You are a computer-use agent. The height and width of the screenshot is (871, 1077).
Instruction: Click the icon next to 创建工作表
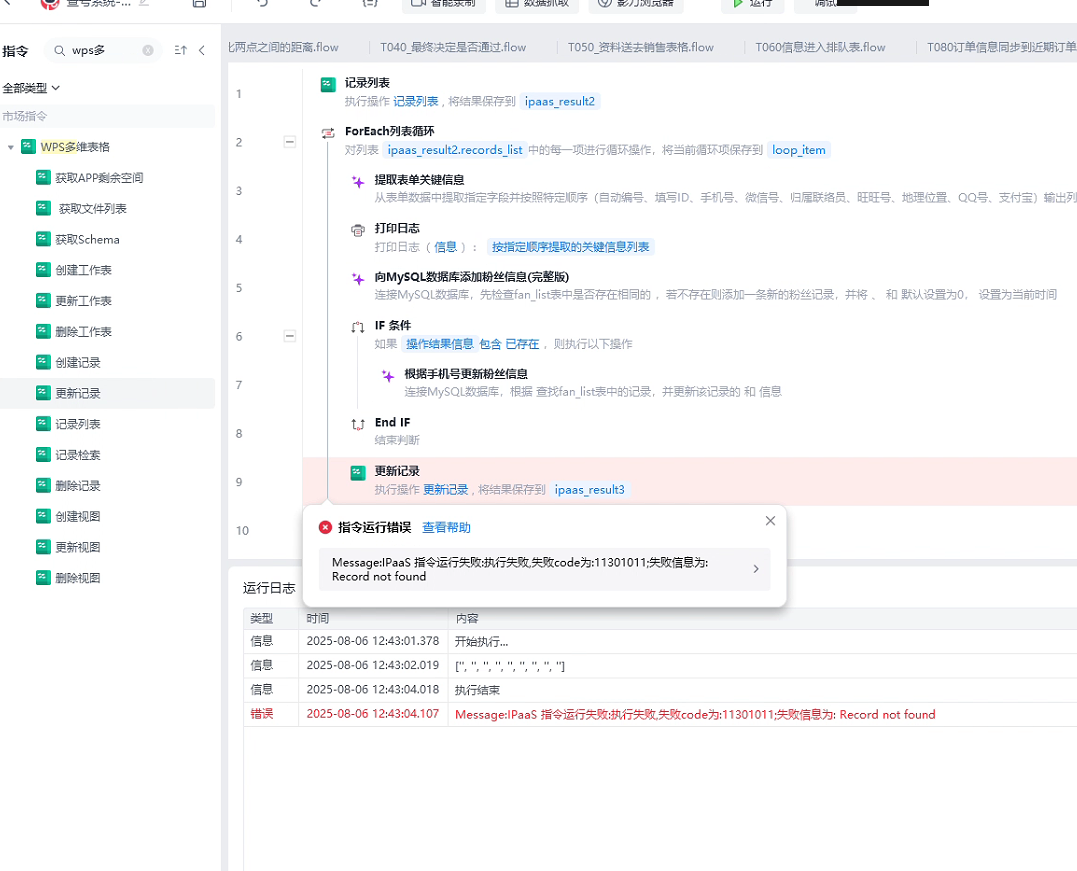pyautogui.click(x=43, y=269)
